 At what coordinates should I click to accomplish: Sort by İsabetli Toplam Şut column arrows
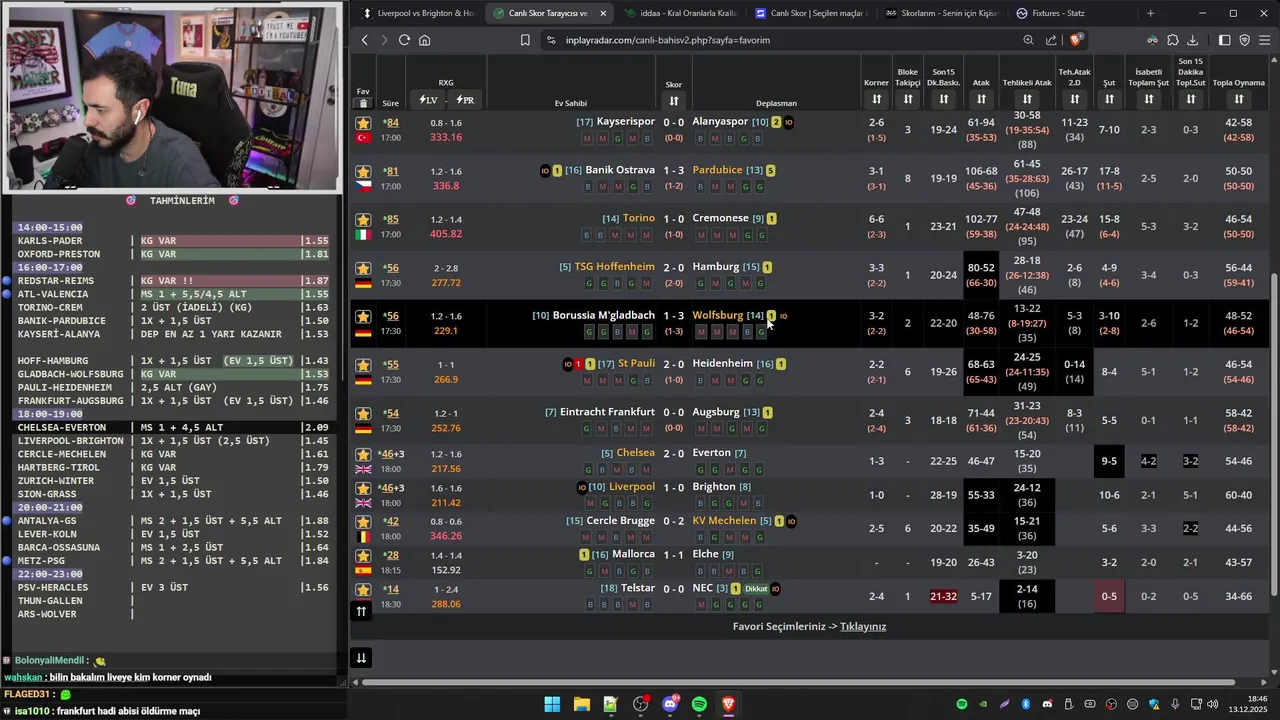pyautogui.click(x=1148, y=99)
